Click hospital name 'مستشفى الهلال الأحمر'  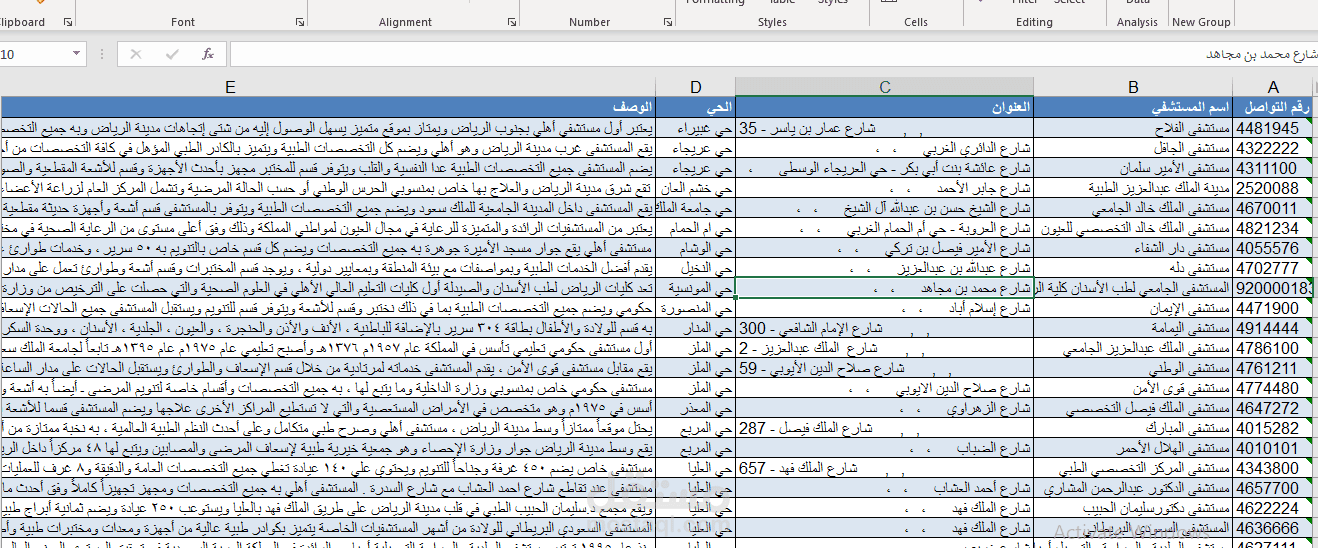click(x=1173, y=448)
